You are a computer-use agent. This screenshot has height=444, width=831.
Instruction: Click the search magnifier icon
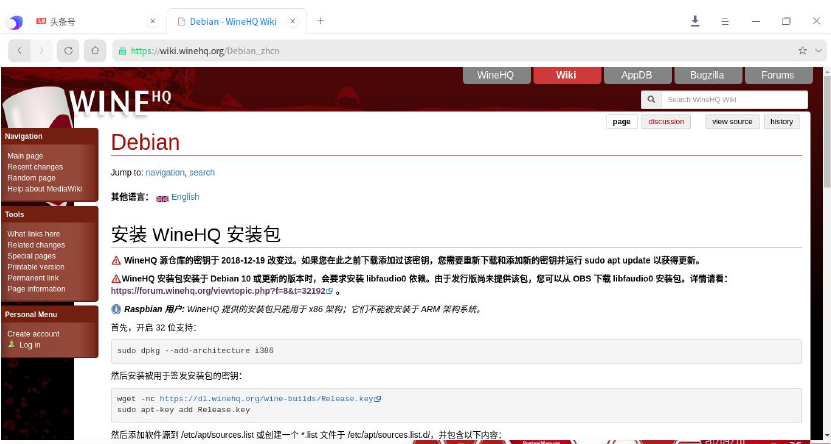pos(651,99)
